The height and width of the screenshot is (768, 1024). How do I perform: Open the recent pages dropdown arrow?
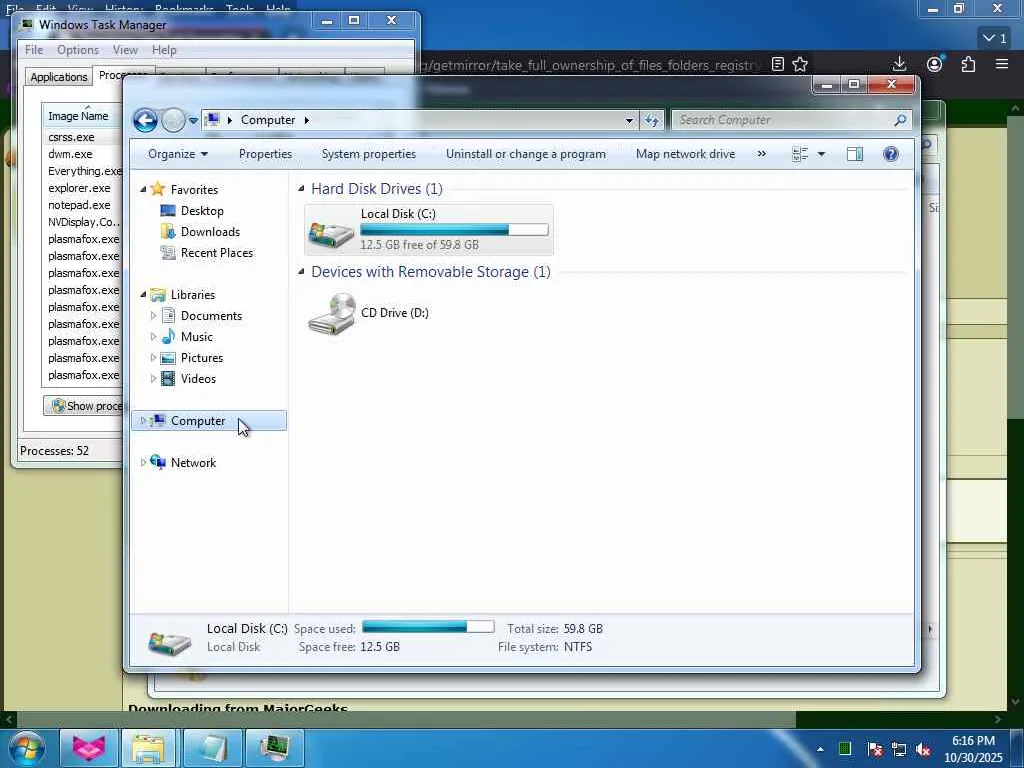click(x=193, y=120)
